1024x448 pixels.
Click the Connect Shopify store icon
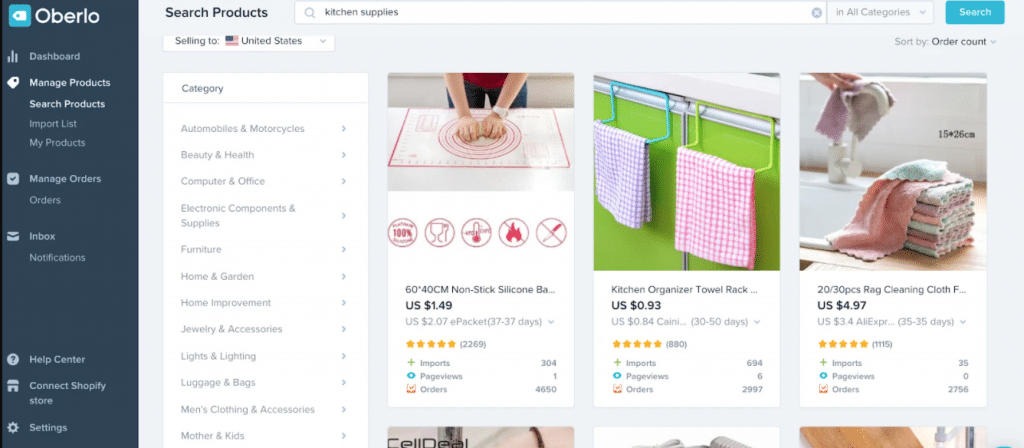[12, 386]
